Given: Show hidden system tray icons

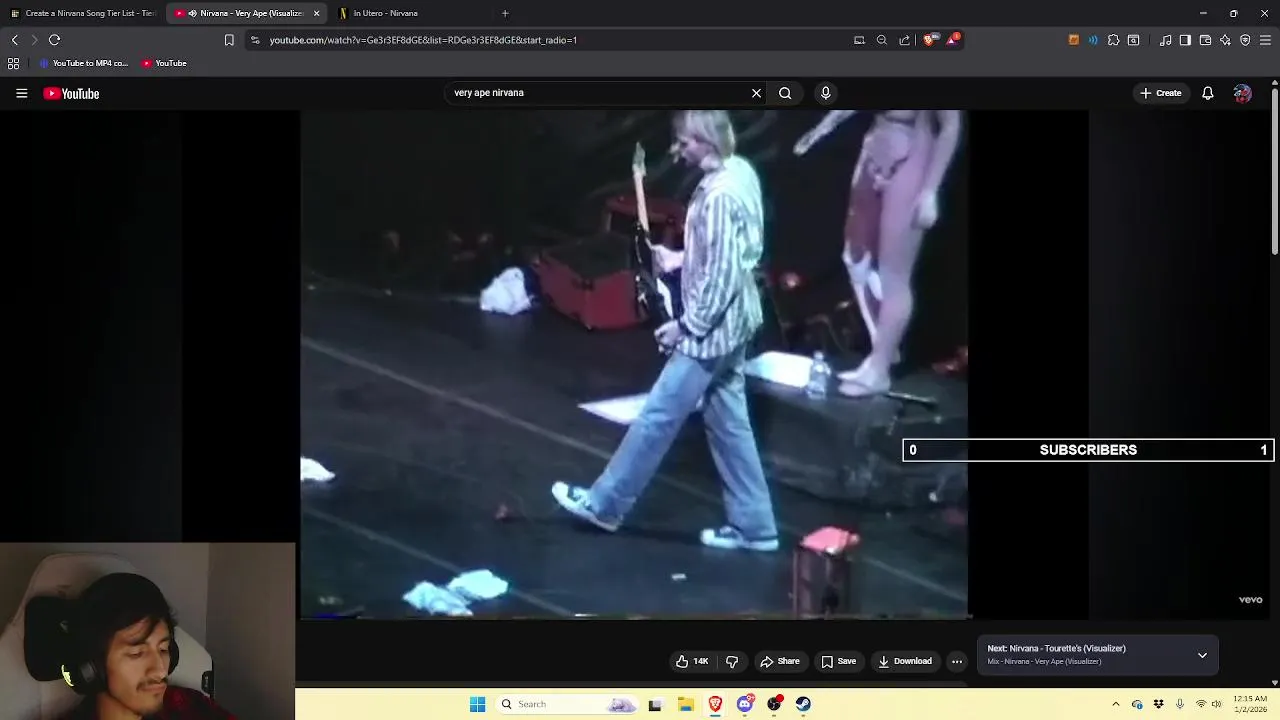Looking at the screenshot, I should [x=1116, y=704].
